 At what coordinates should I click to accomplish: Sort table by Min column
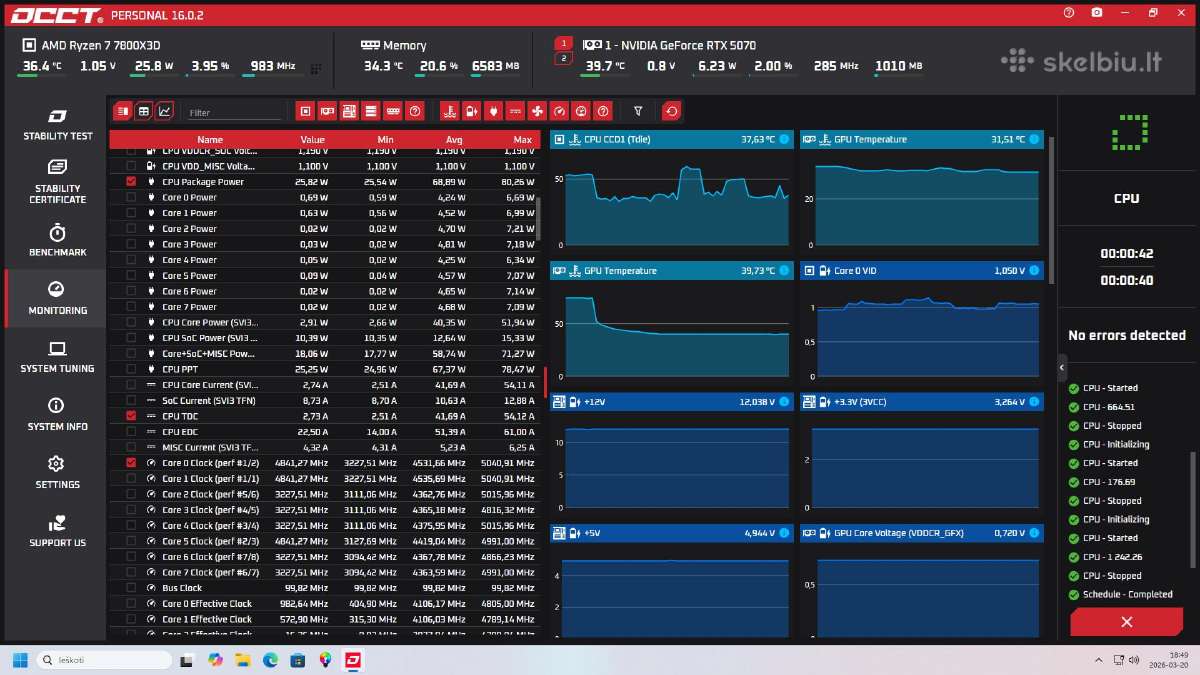(387, 140)
